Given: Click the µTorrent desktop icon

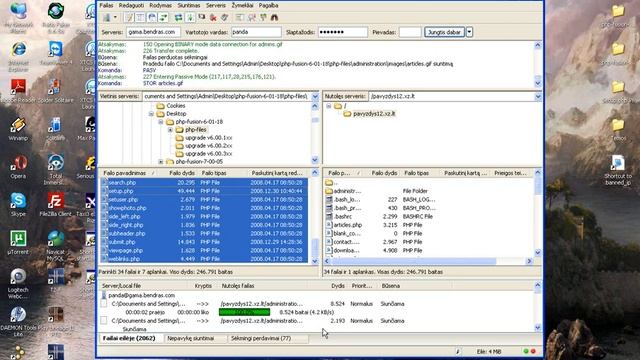Looking at the screenshot, I should click(18, 242).
